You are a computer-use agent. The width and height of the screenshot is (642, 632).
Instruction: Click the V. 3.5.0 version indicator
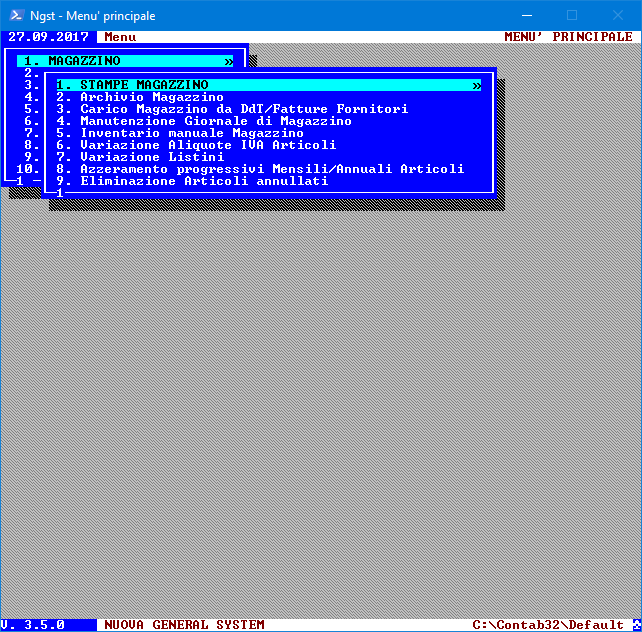(x=34, y=624)
